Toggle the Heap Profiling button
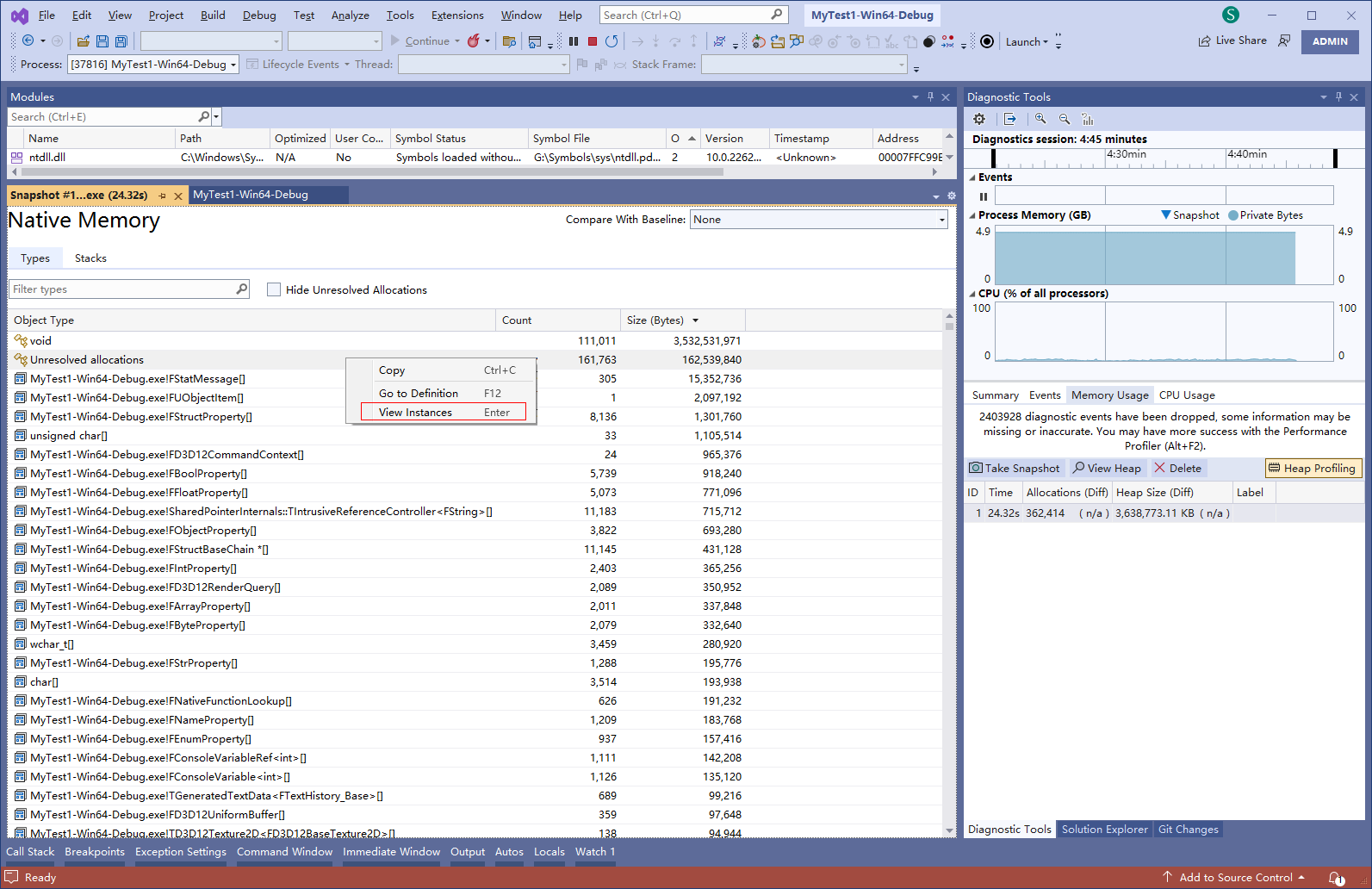 (1313, 468)
